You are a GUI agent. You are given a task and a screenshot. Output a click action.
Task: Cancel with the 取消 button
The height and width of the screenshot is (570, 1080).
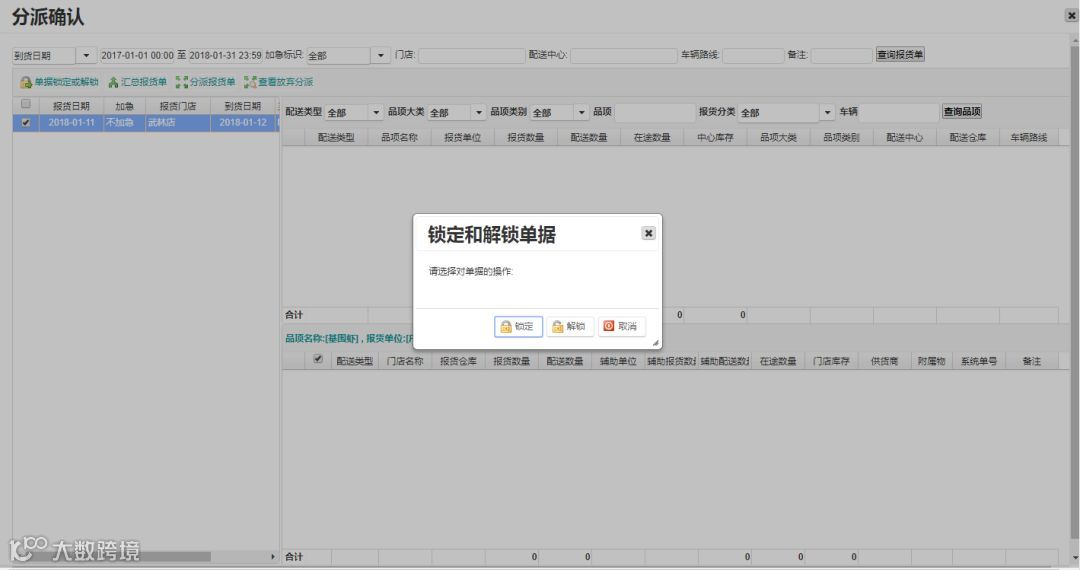[x=621, y=326]
